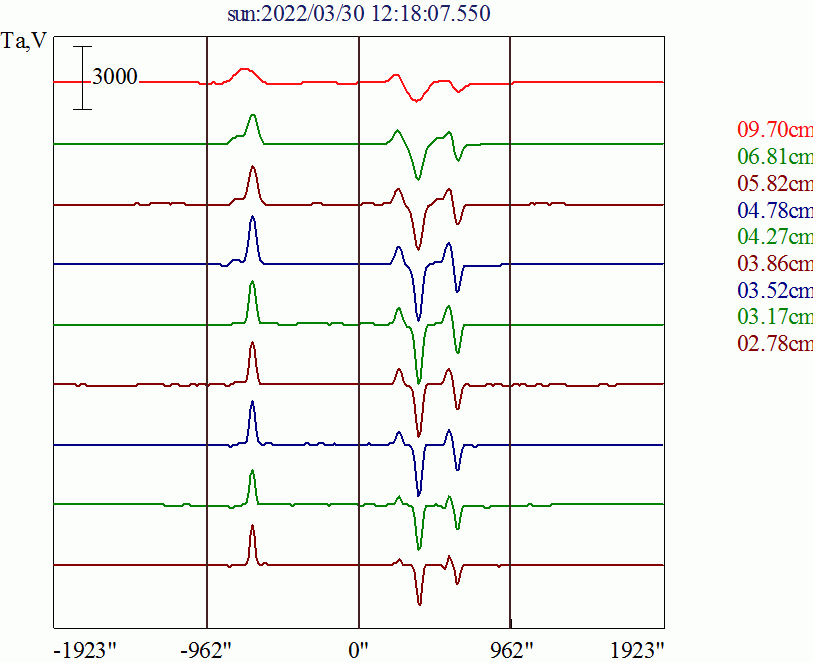Click the Ta,V axis label
813x662 pixels.
[x=24, y=40]
